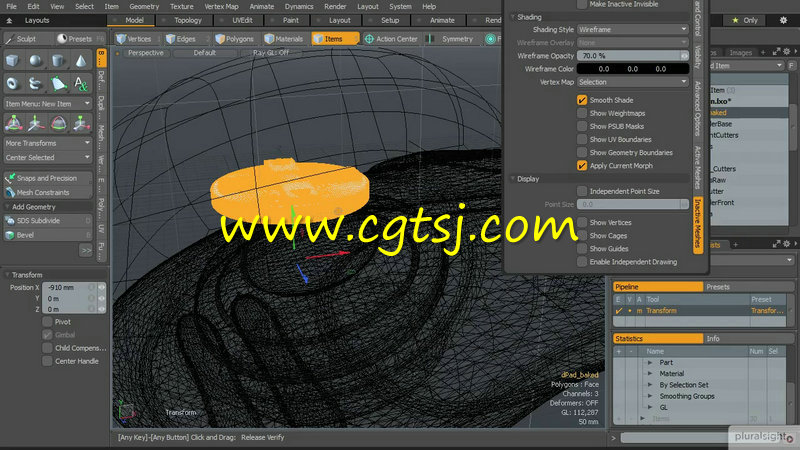Open the Center Selected dropdown

47,157
